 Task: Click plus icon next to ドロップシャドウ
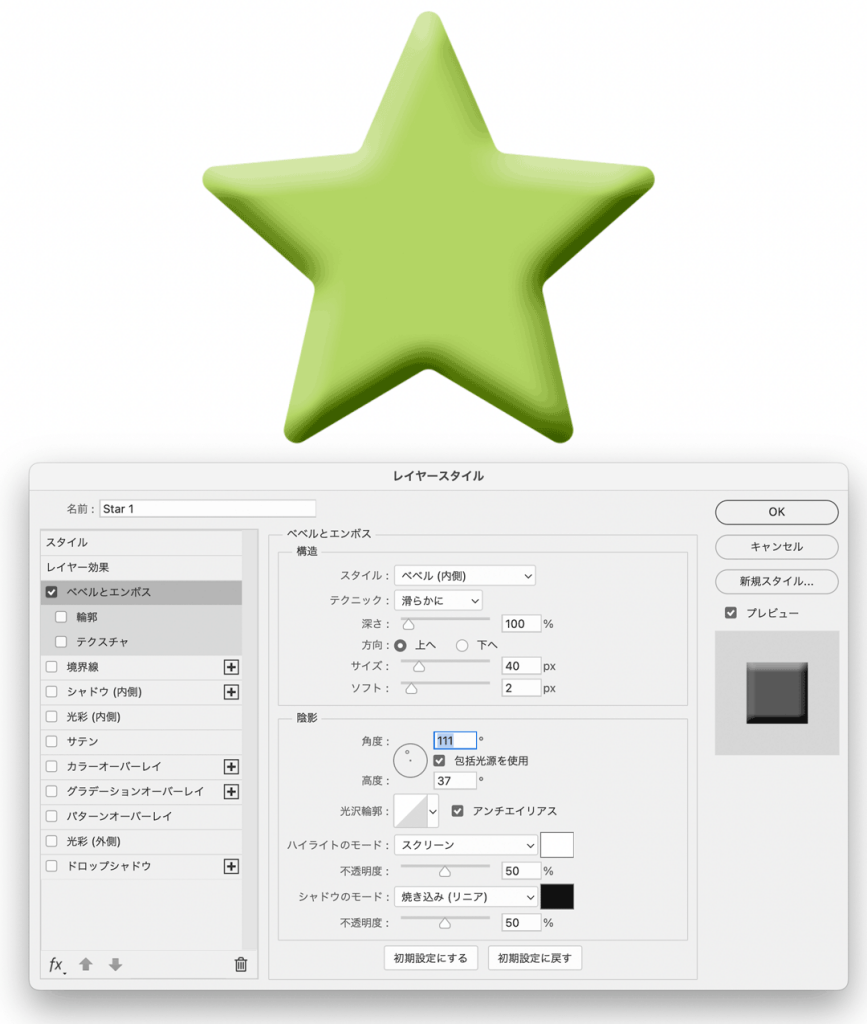[231, 867]
